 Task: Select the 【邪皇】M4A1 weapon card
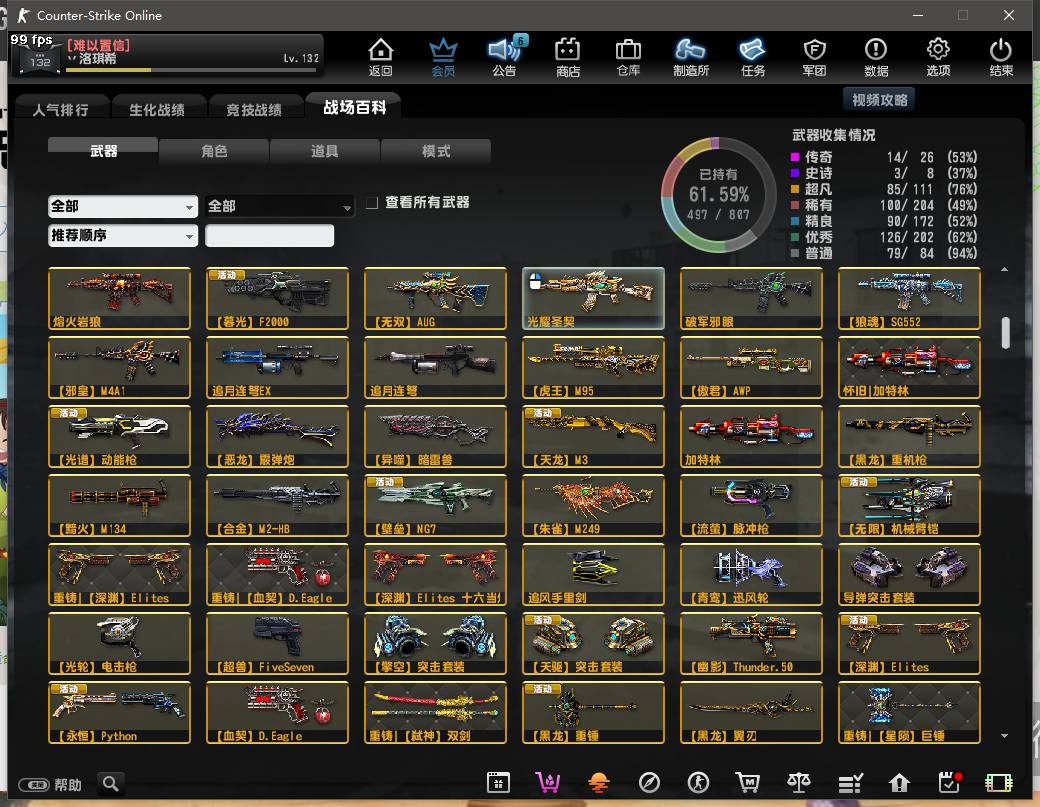(119, 367)
